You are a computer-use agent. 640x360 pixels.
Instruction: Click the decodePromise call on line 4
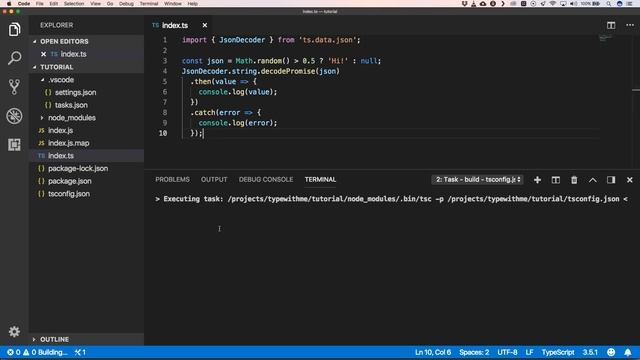[288, 71]
